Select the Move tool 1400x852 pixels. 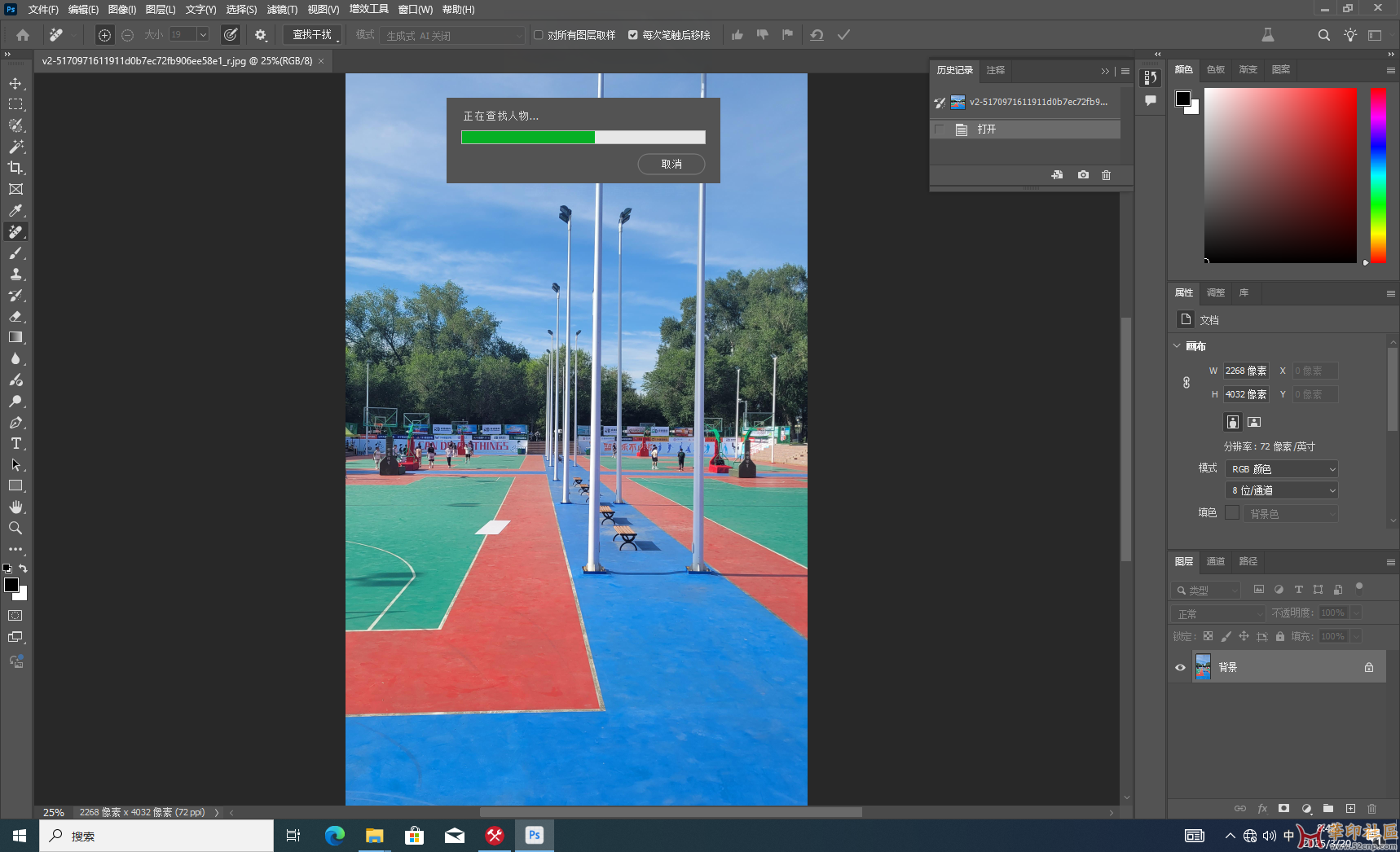(x=15, y=83)
